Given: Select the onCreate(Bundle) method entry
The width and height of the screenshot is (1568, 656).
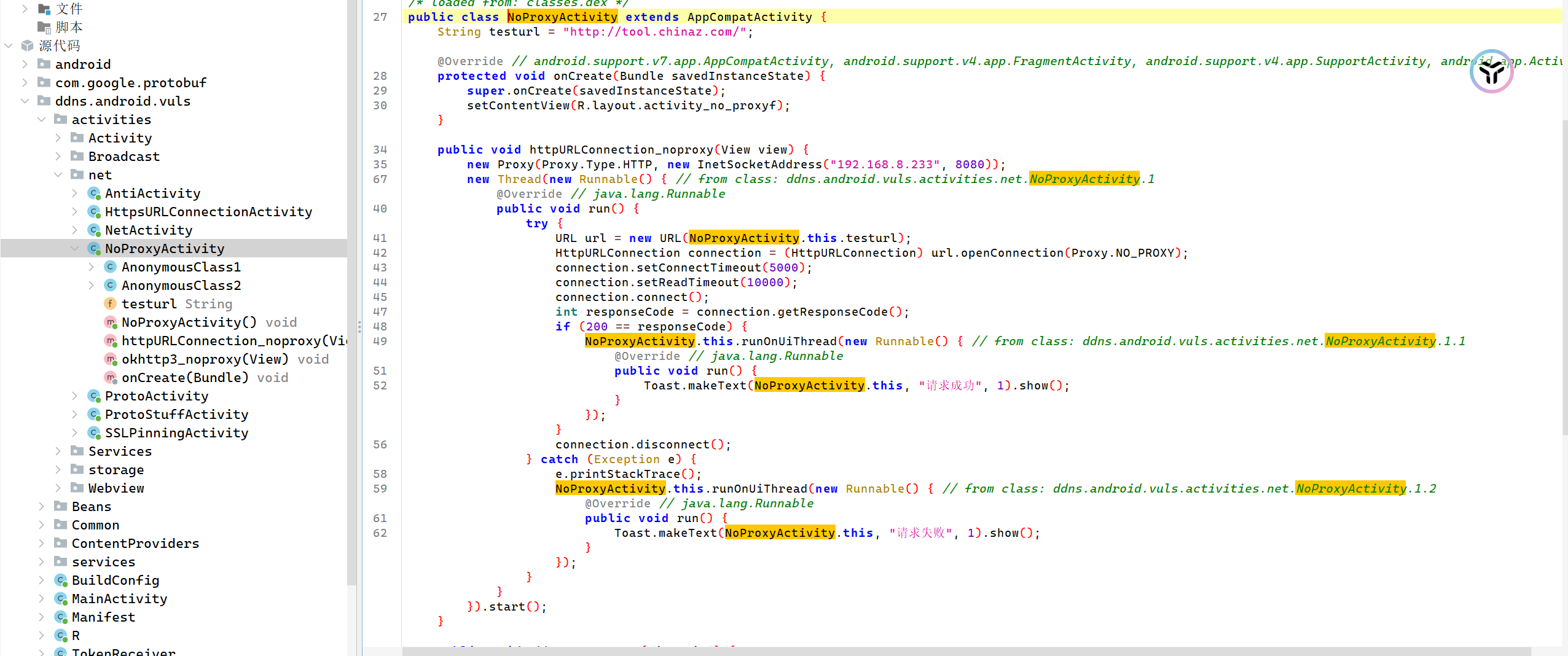Looking at the screenshot, I should pos(185,378).
